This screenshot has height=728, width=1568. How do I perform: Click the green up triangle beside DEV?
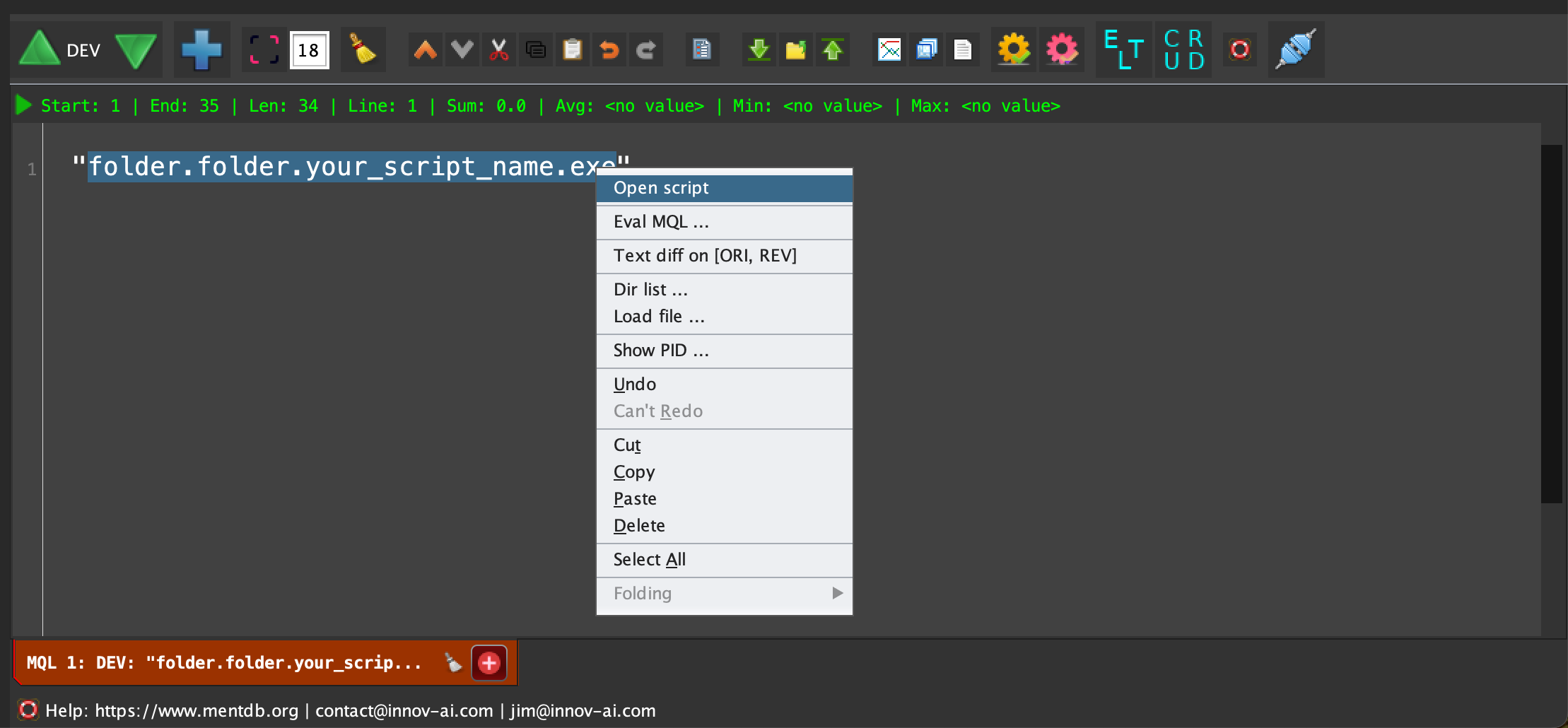pos(39,49)
